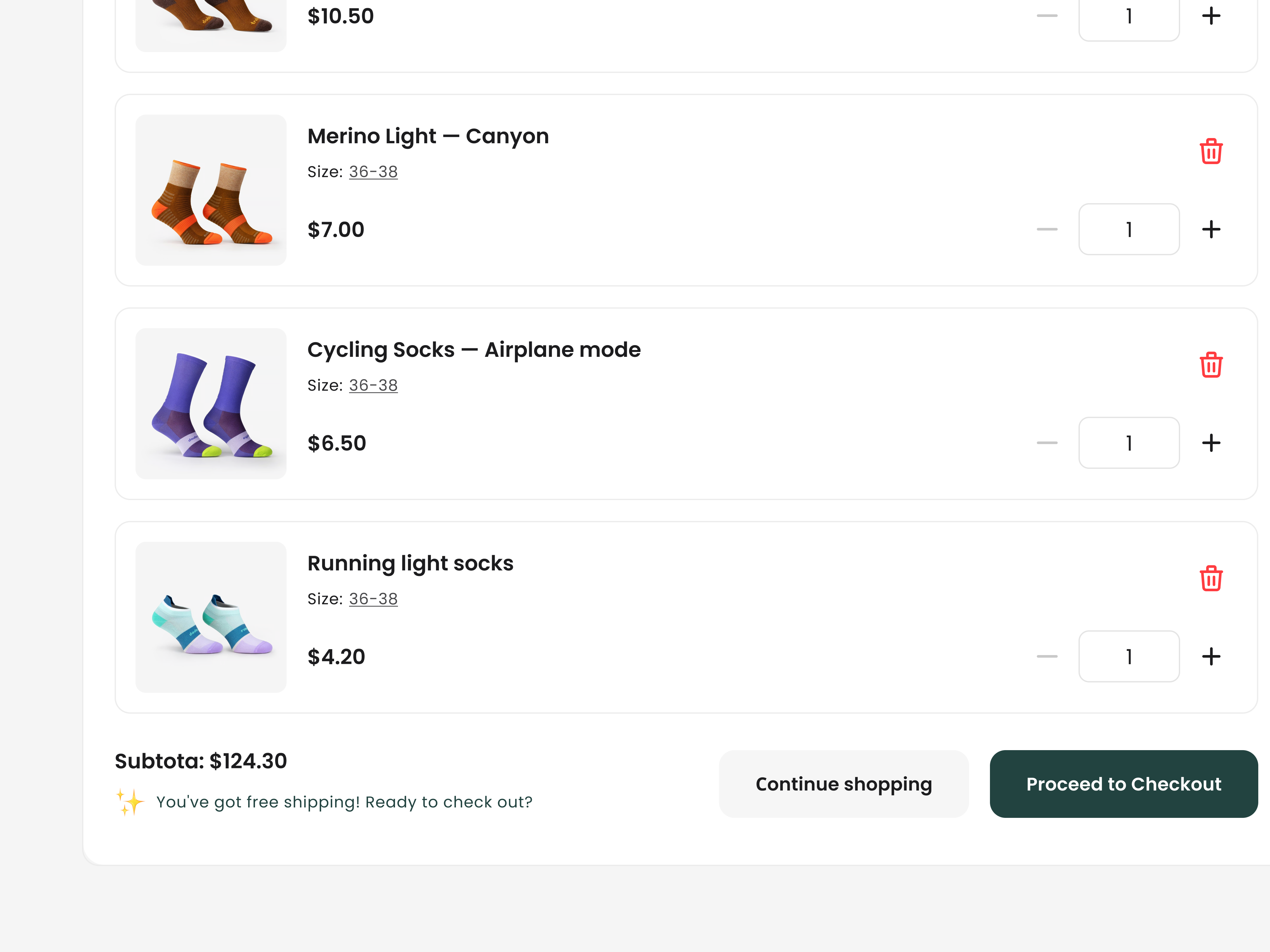Change size 36-38 on Running light socks
Image resolution: width=1270 pixels, height=952 pixels.
click(x=373, y=598)
